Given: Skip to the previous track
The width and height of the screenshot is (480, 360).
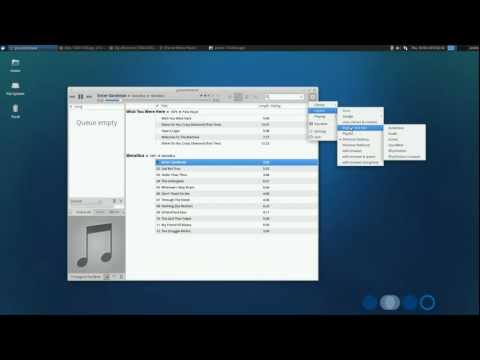Looking at the screenshot, I should click(x=72, y=96).
